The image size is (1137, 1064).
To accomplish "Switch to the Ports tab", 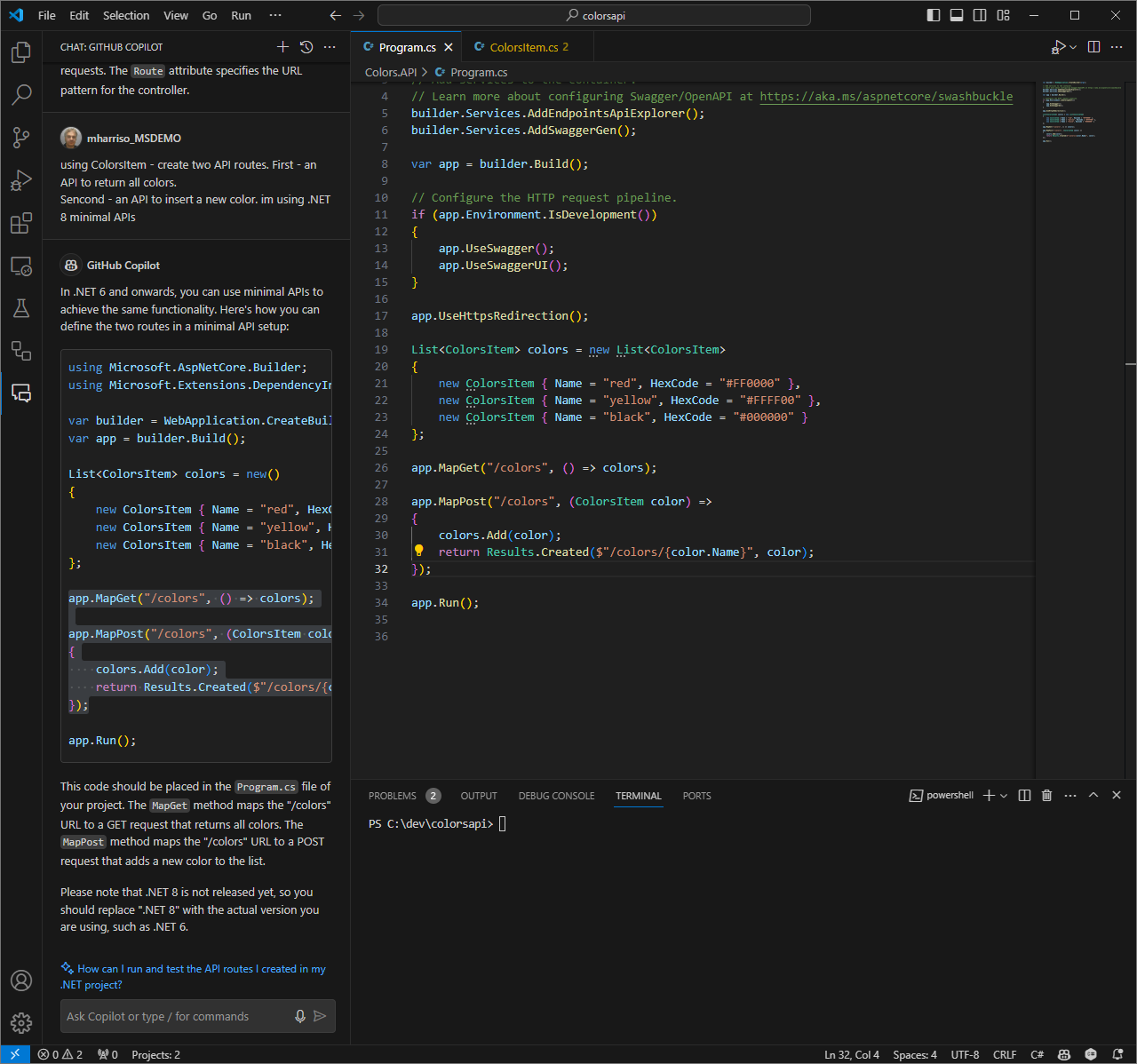I will (696, 796).
